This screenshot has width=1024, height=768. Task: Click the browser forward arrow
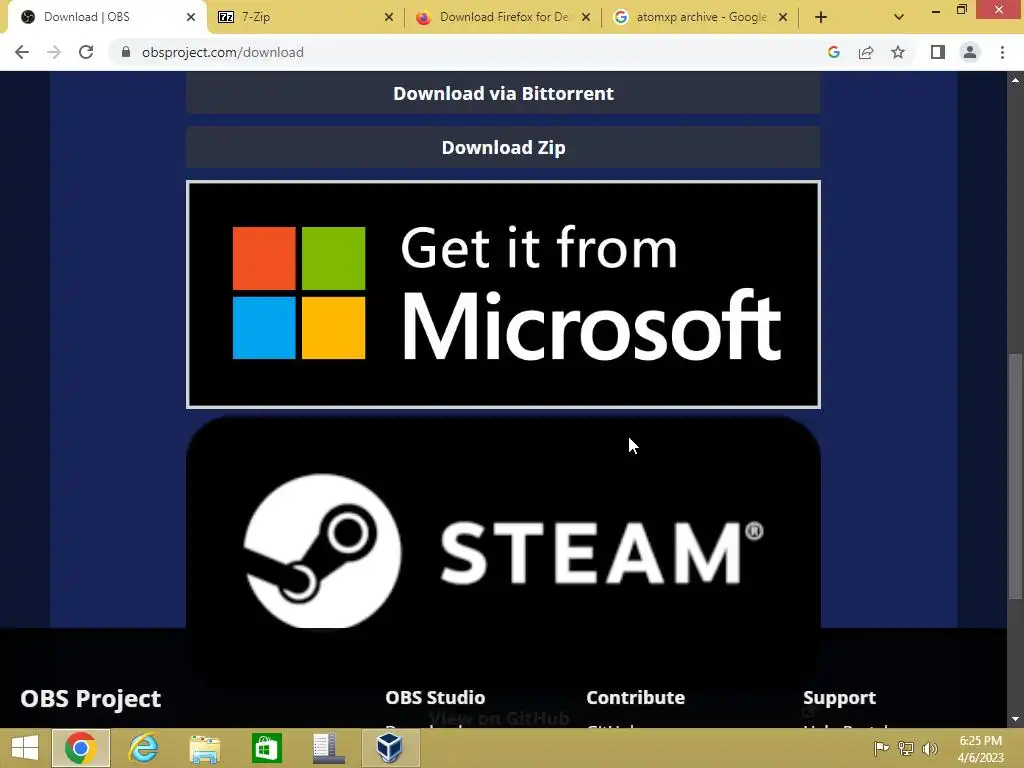(54, 52)
